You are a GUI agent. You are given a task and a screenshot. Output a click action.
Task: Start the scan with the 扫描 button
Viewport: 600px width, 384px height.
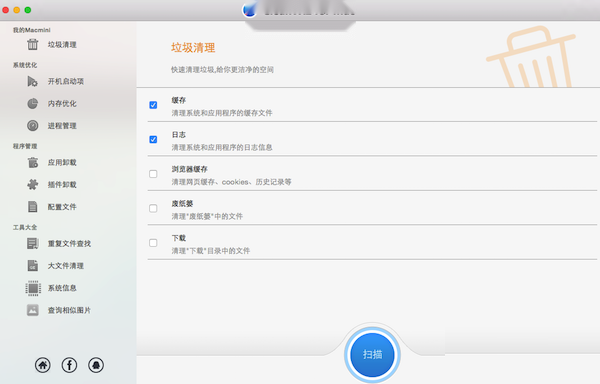(x=372, y=354)
